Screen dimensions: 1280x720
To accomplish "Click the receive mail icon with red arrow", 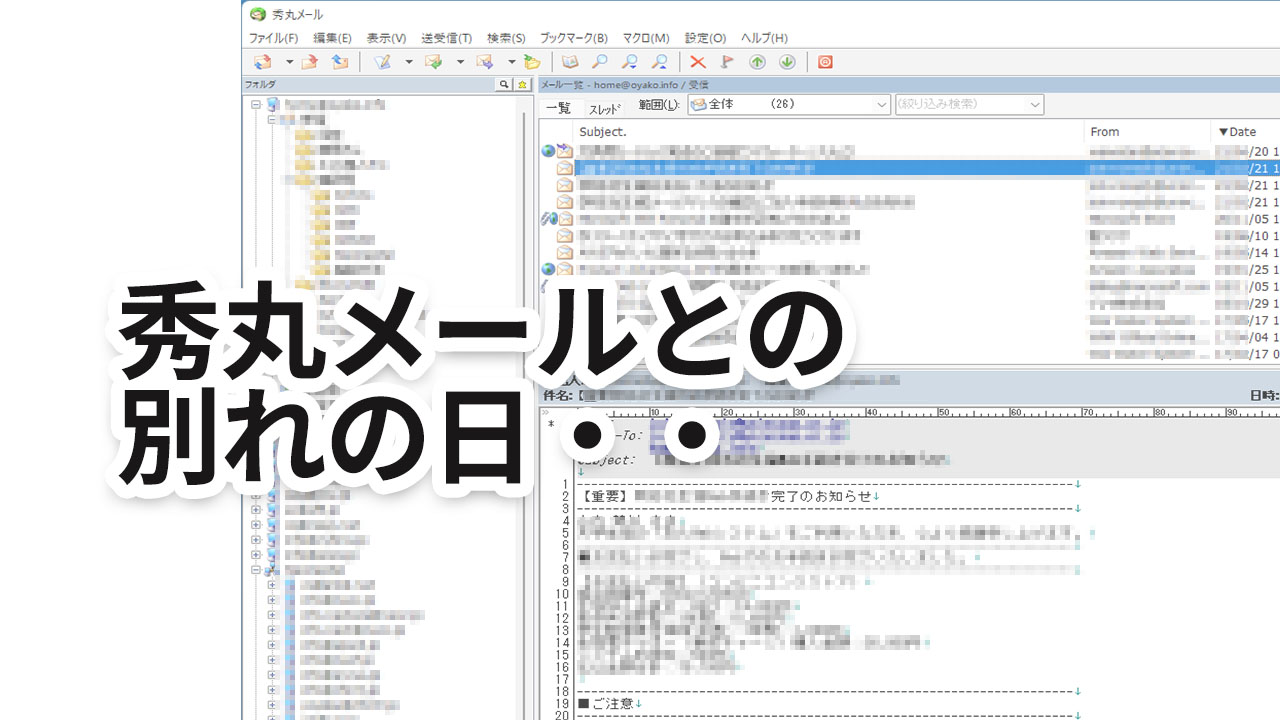I will click(310, 62).
